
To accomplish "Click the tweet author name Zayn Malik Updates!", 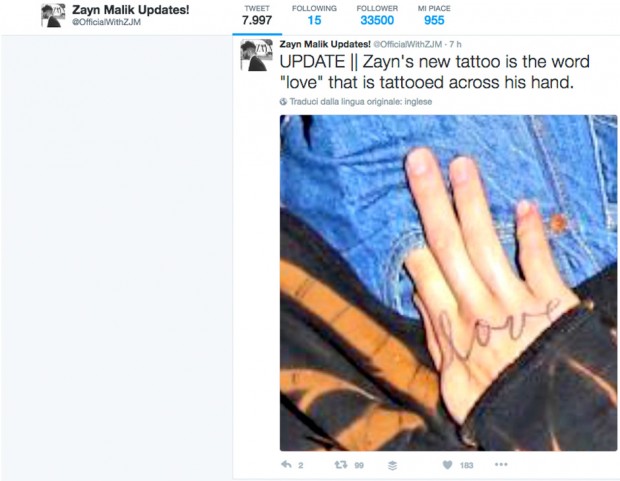I will [x=325, y=44].
